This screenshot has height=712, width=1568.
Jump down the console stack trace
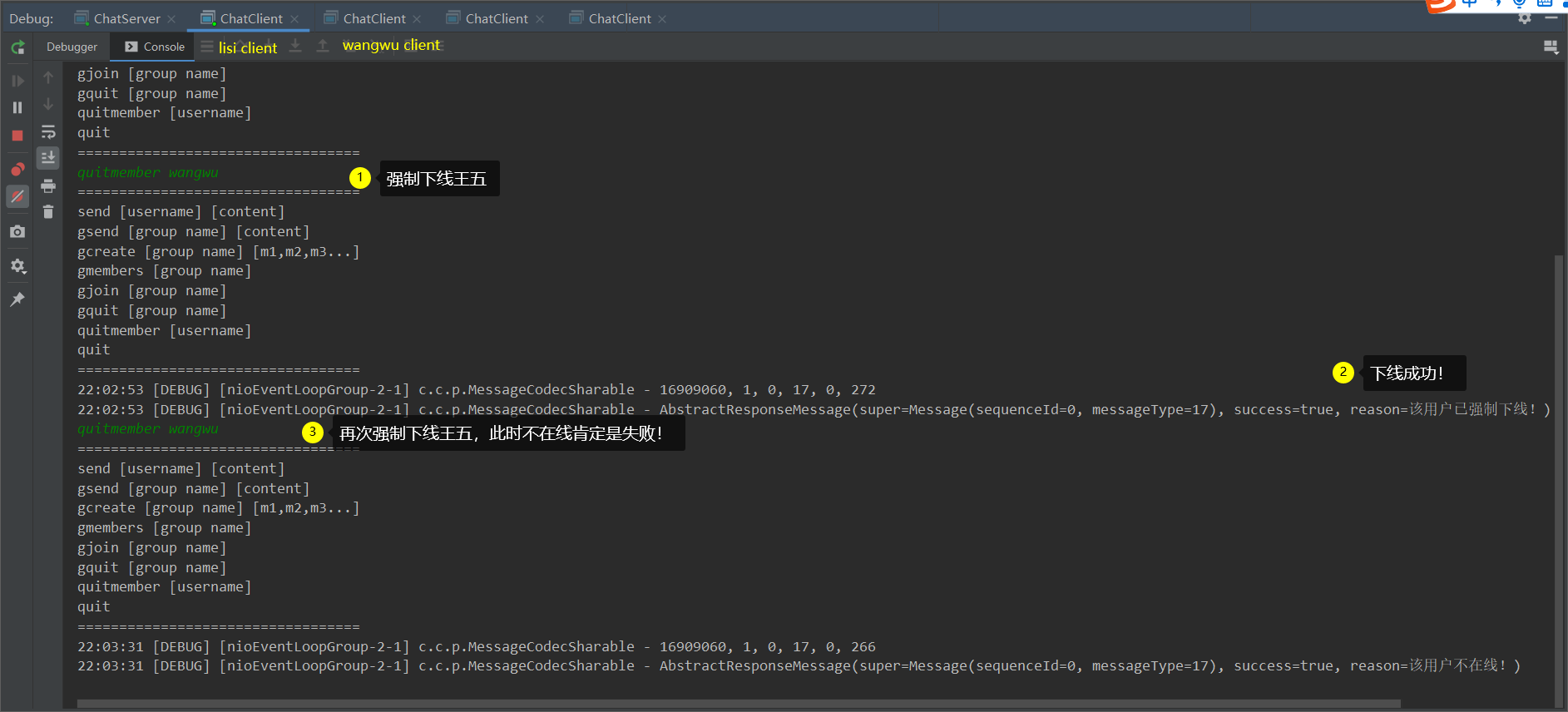[x=48, y=104]
